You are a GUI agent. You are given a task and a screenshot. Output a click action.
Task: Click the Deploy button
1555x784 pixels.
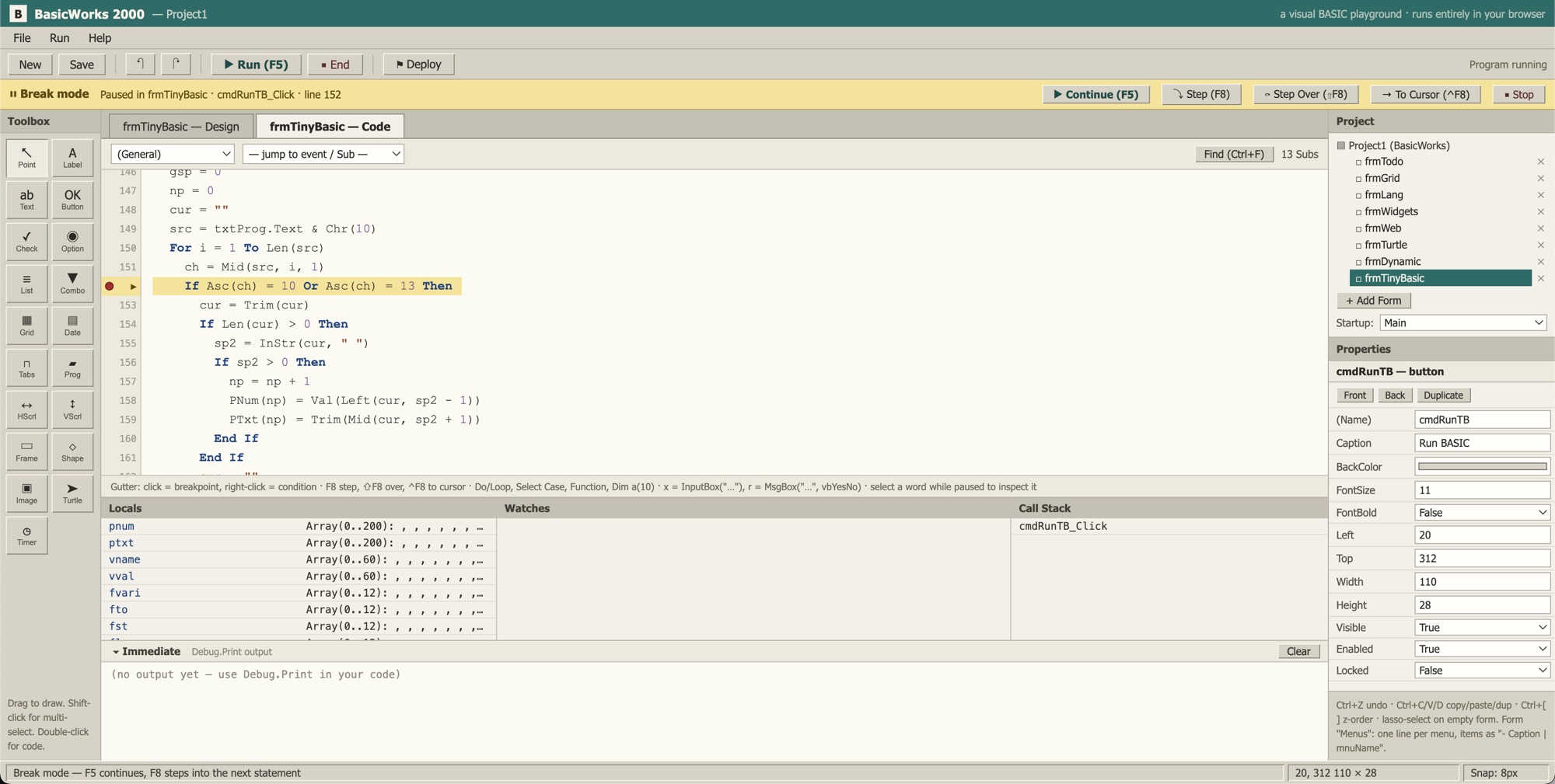coord(418,64)
